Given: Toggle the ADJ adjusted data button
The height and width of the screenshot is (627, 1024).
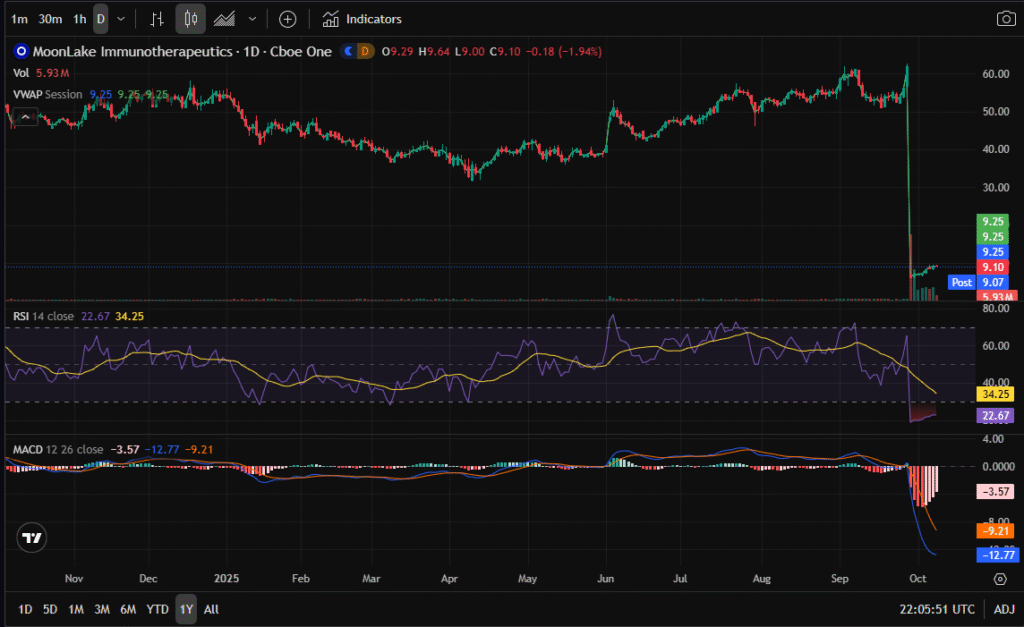Looking at the screenshot, I should (1003, 609).
